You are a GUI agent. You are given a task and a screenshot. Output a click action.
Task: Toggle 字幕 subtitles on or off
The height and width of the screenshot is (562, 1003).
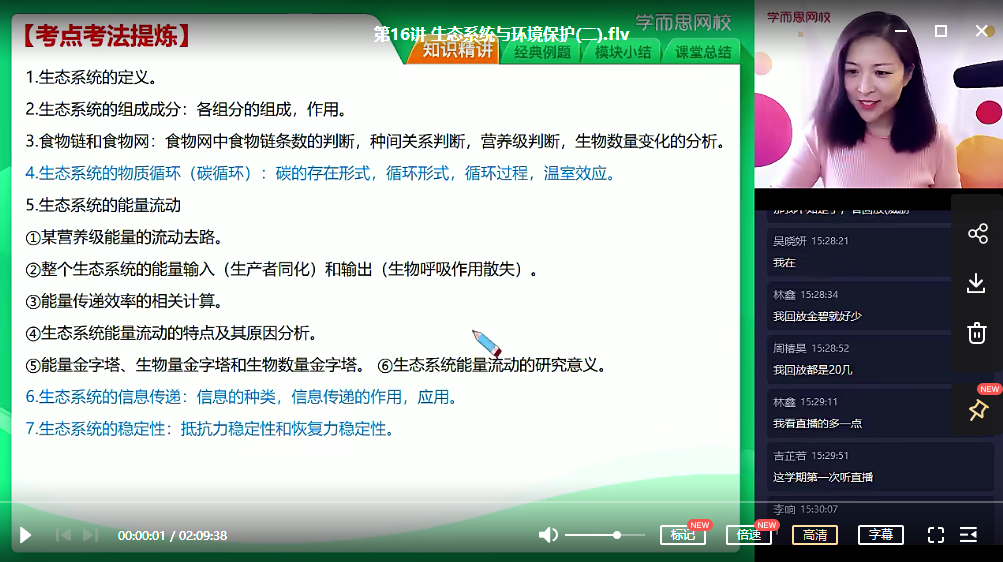click(x=880, y=535)
